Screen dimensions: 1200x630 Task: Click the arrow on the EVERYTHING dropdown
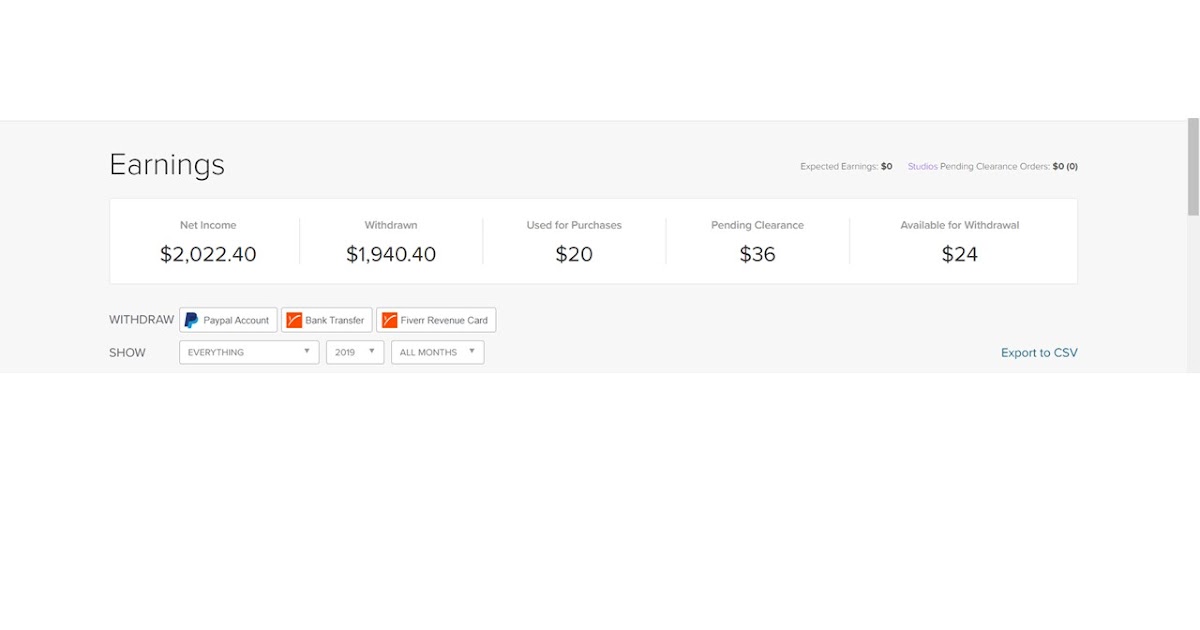pyautogui.click(x=307, y=352)
